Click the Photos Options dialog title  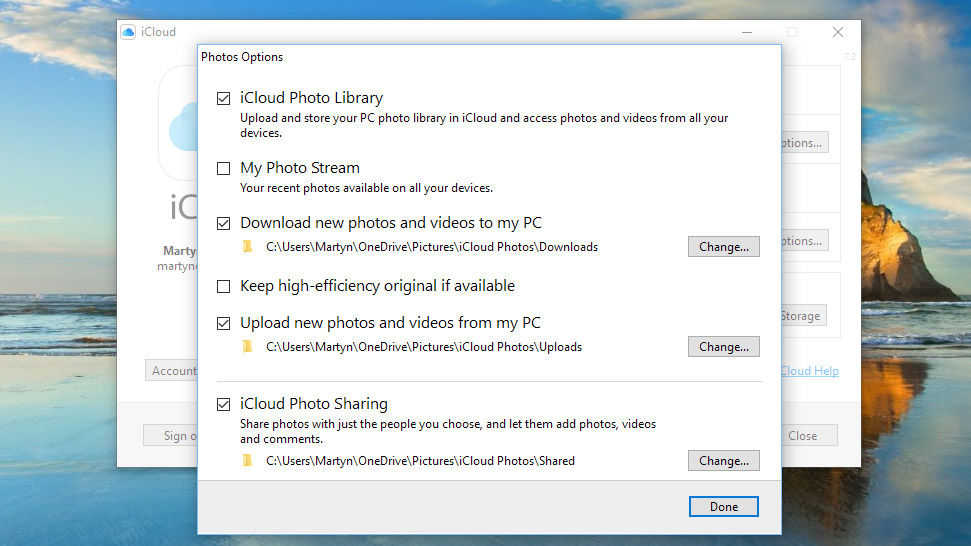click(x=242, y=57)
